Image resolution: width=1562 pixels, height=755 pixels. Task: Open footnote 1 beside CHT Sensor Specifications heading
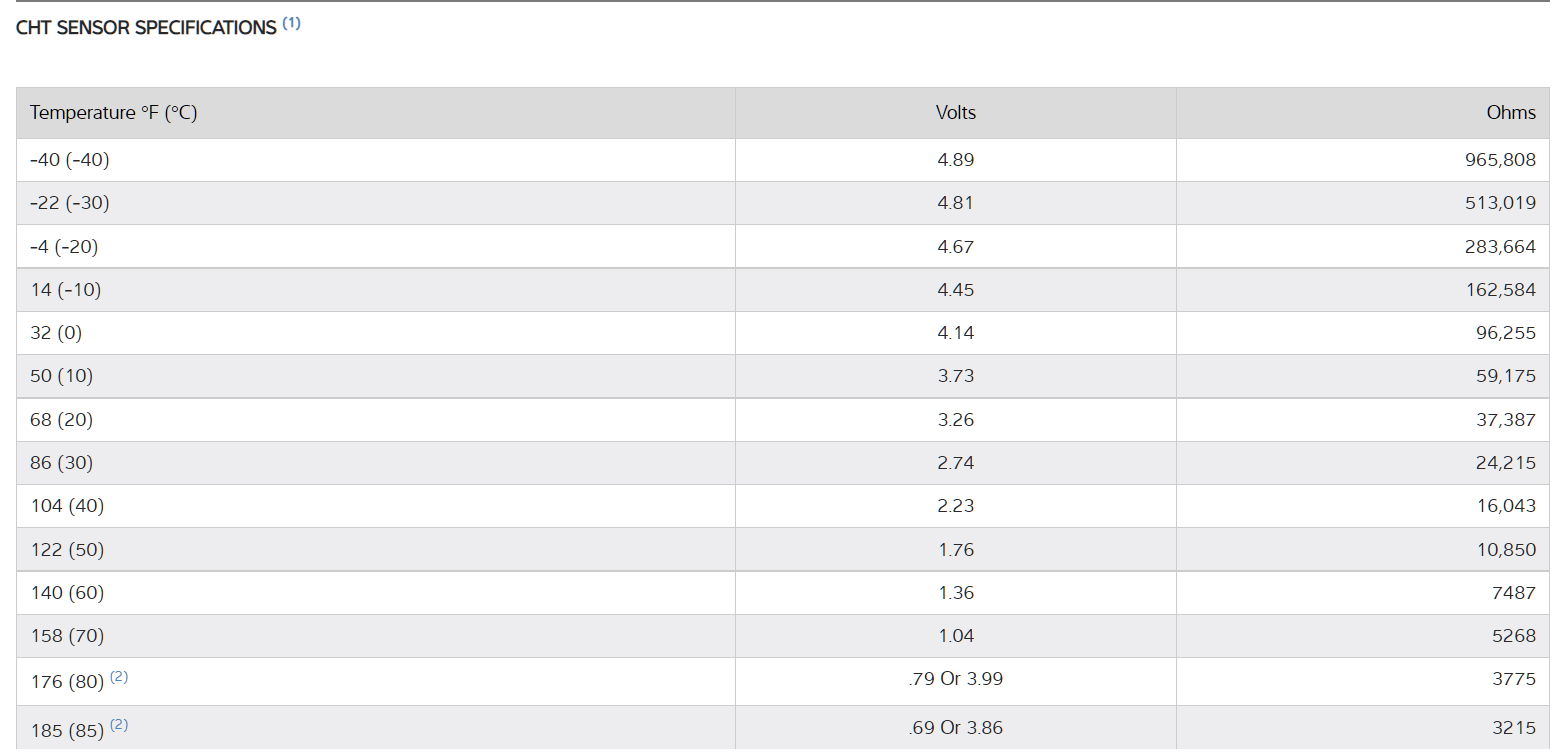tap(291, 23)
